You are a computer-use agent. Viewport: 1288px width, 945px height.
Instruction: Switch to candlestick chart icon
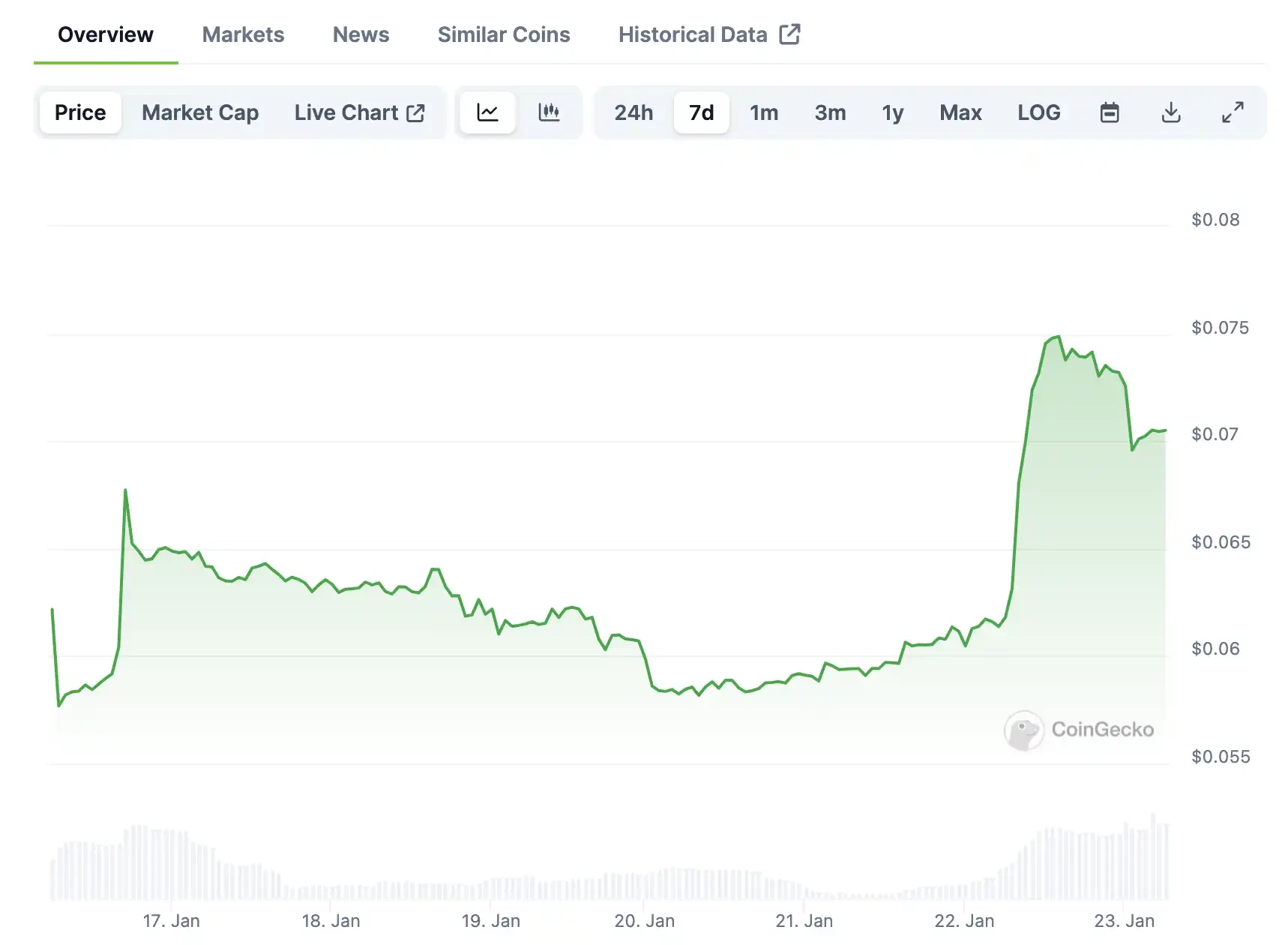(x=549, y=112)
